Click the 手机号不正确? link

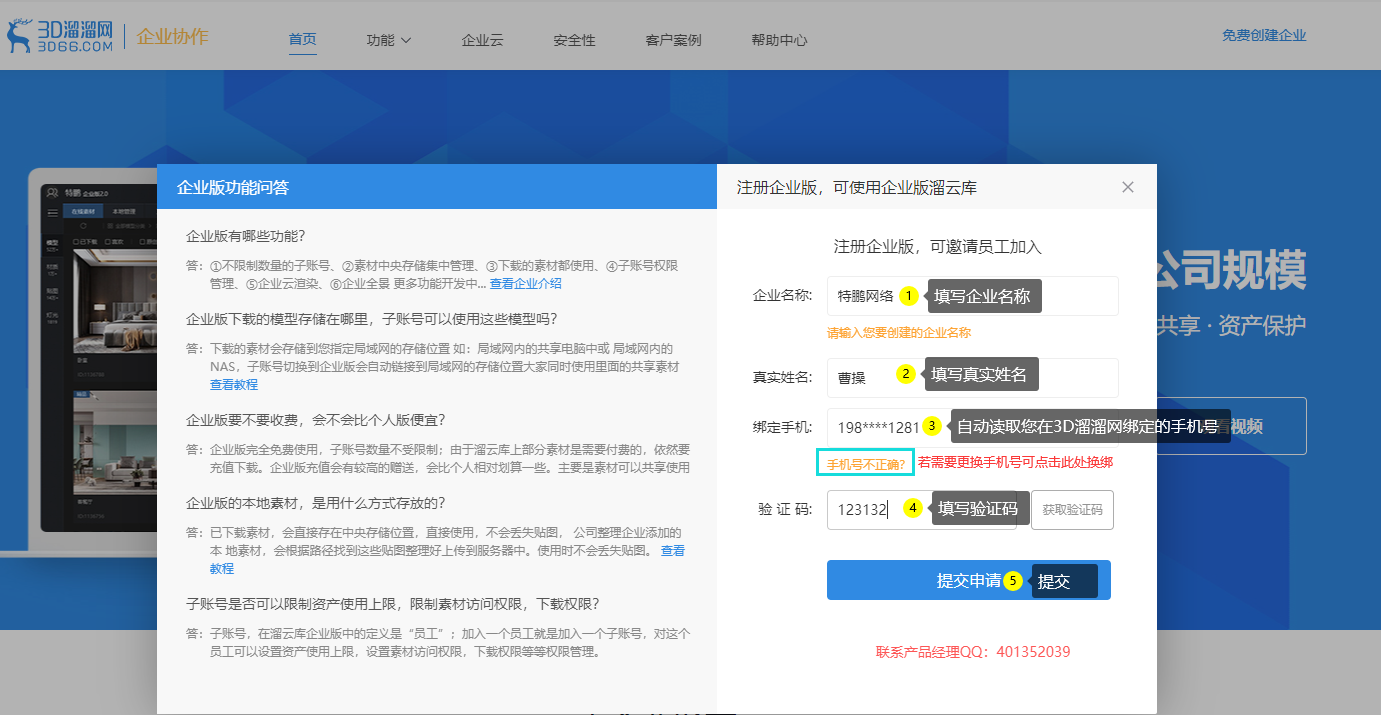865,463
